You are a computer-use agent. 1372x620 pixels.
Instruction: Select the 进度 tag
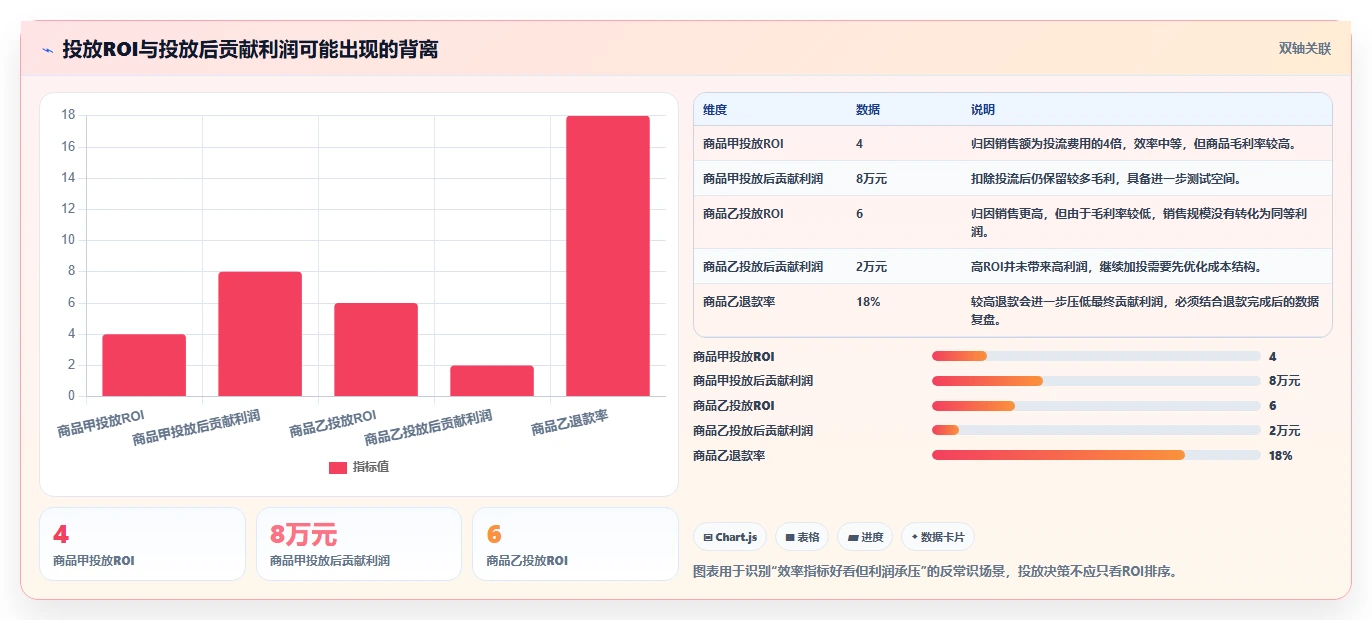(x=865, y=537)
